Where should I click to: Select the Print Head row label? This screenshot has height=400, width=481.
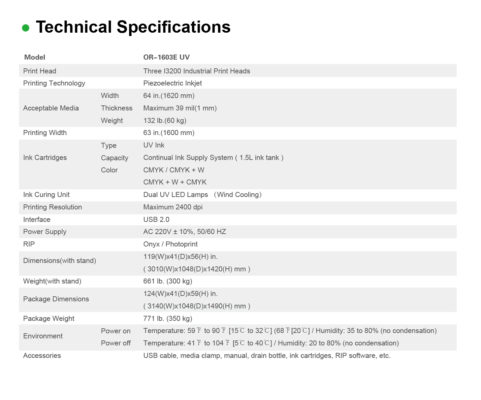[40, 71]
